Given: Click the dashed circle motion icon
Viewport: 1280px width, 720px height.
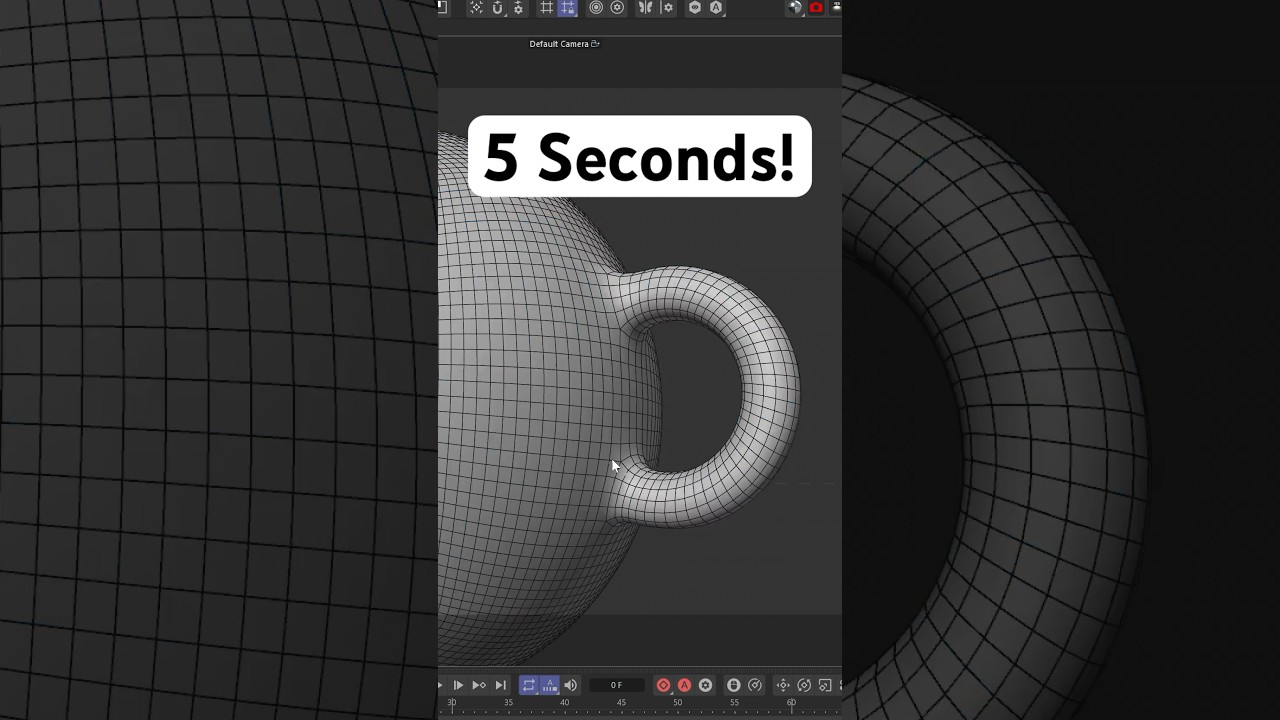Looking at the screenshot, I should coord(755,685).
